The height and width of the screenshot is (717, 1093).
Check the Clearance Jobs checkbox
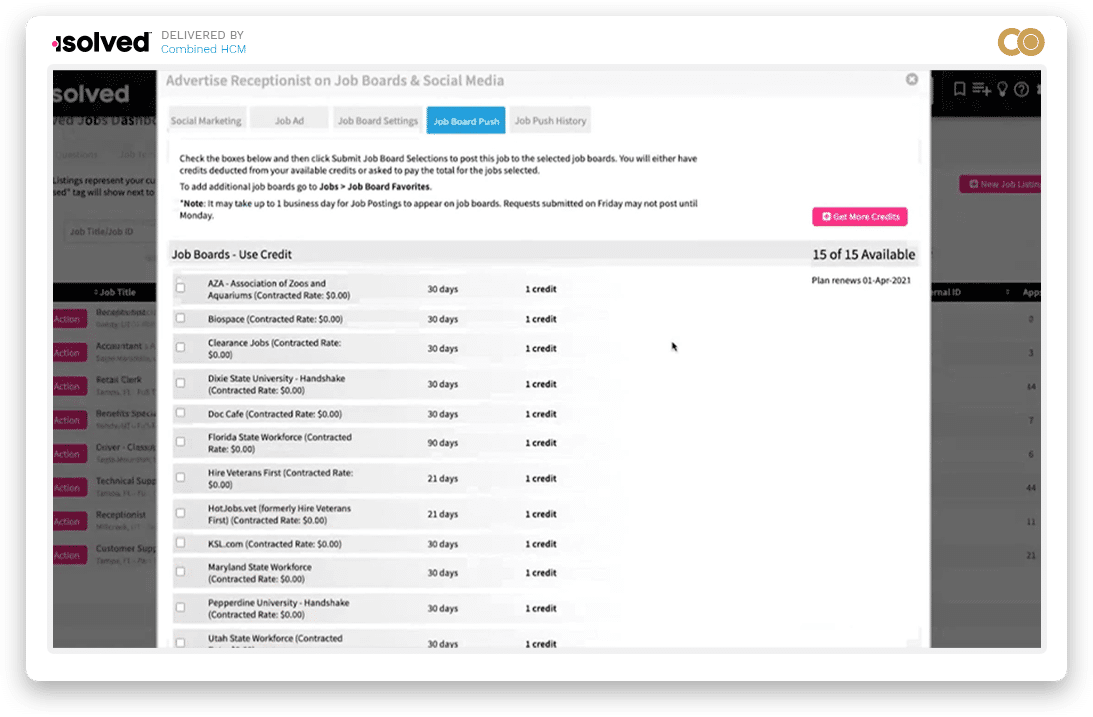pyautogui.click(x=181, y=347)
